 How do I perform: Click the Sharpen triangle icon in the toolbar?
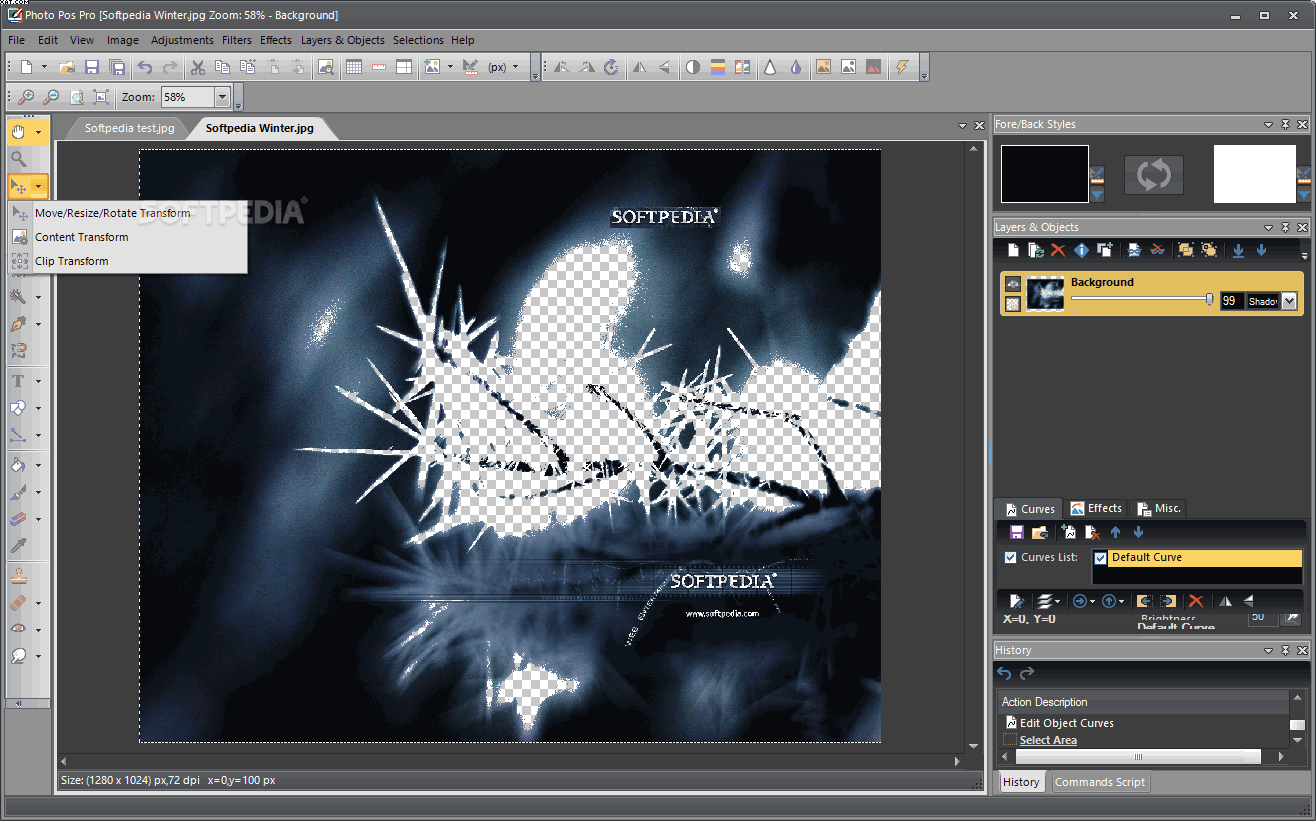point(770,67)
